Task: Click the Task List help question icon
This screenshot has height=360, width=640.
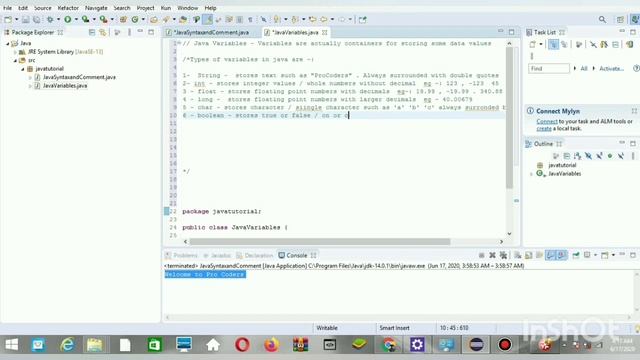Action: coord(636,68)
